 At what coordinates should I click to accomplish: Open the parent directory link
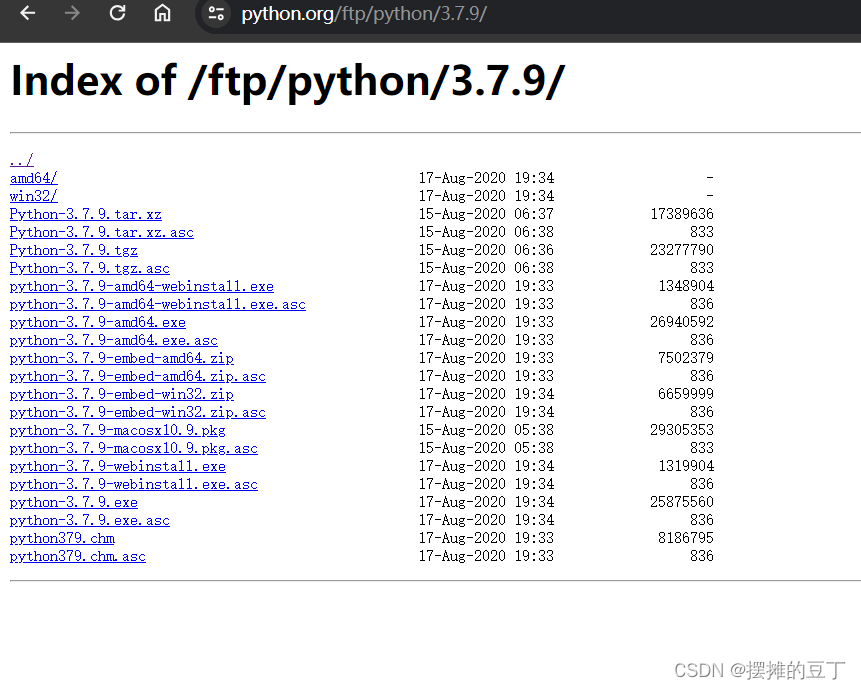point(21,159)
